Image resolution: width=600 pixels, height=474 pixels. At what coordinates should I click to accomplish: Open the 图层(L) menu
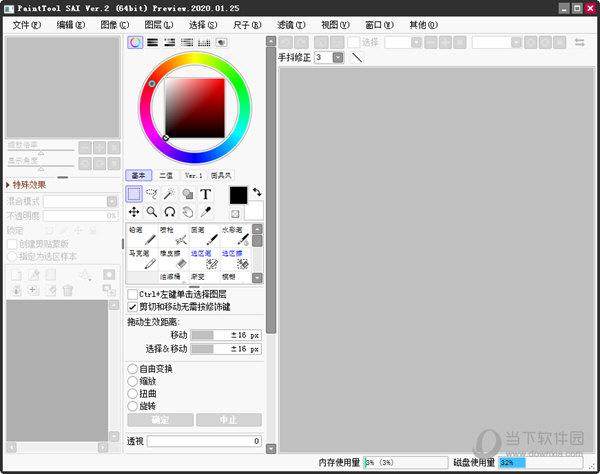159,25
